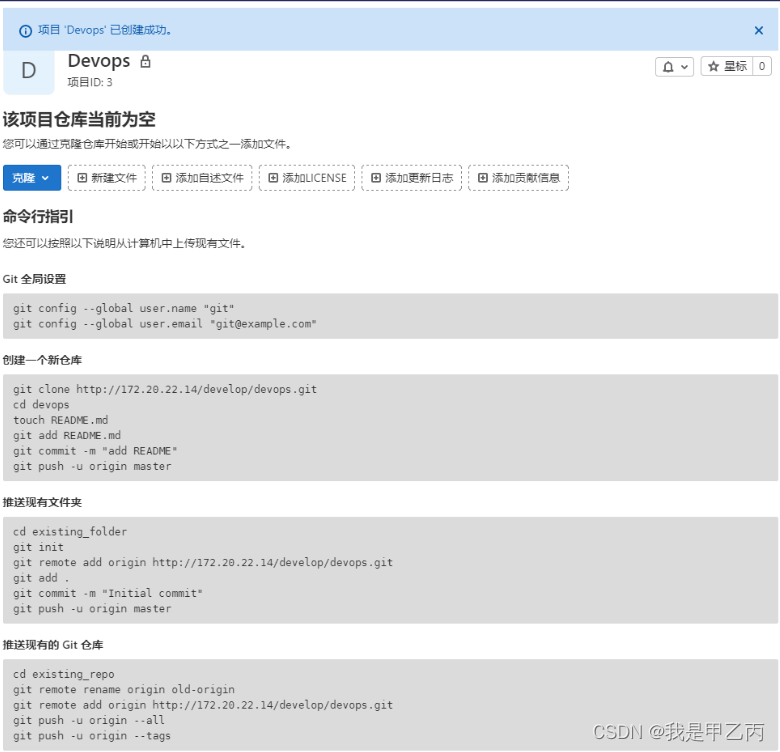Click the 添加自述文件 add README button
Screen dimensions: 780x752
[x=202, y=178]
